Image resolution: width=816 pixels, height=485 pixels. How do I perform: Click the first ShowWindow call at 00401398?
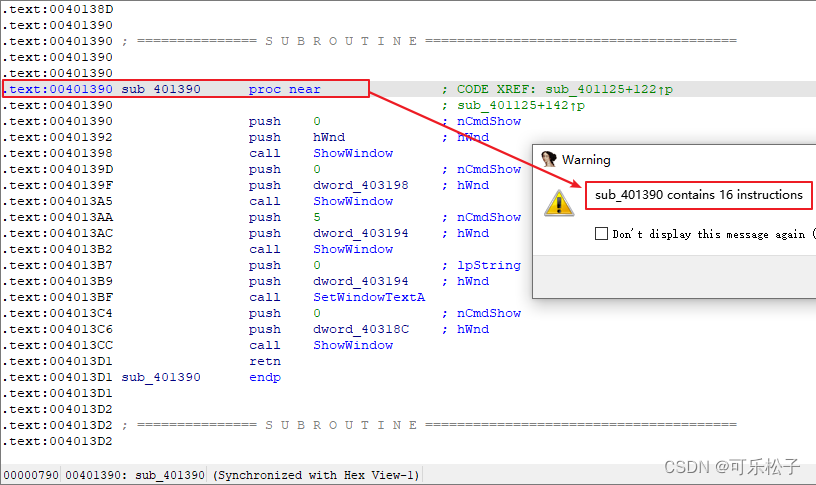click(x=353, y=153)
